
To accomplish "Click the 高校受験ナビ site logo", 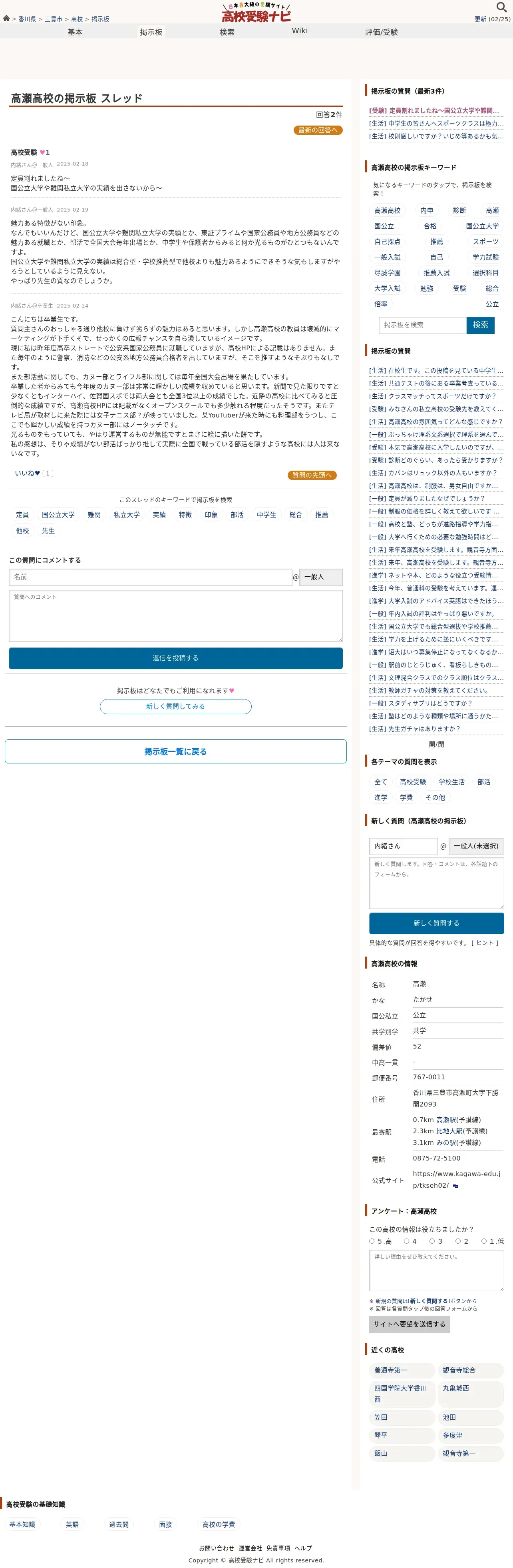I will [x=256, y=12].
